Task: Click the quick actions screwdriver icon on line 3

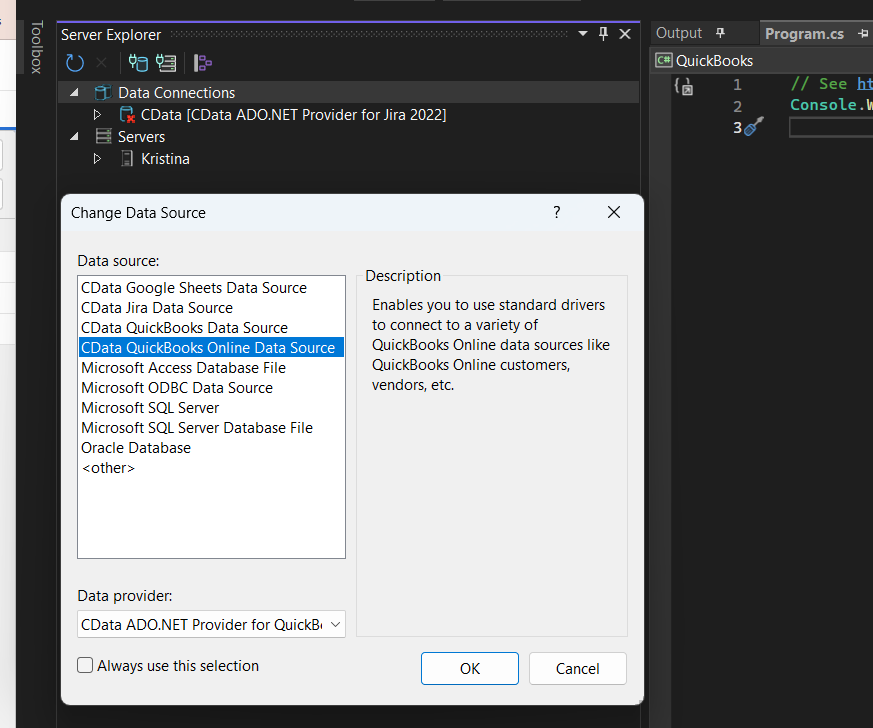Action: click(x=754, y=127)
